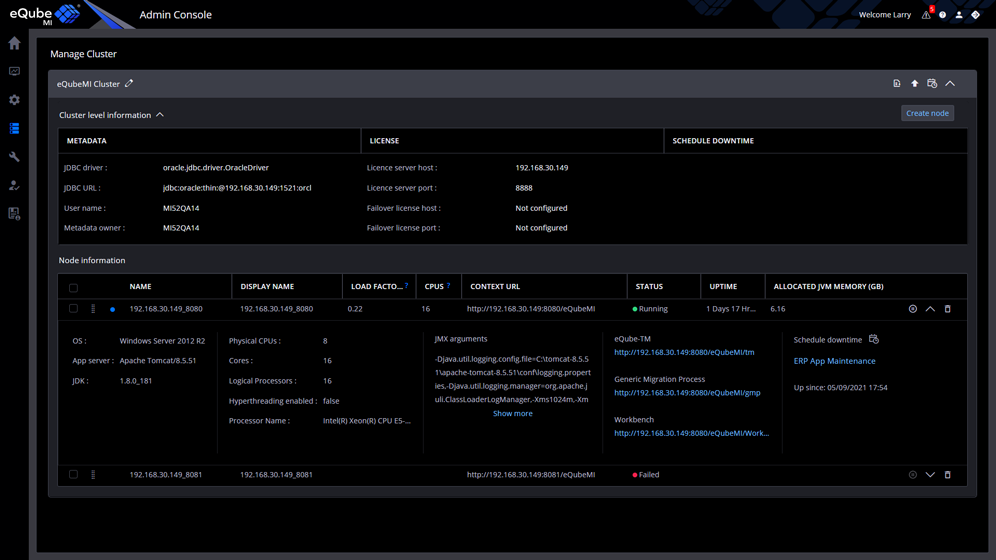Click start icon for 192.168.30.149_8081 node
The image size is (996, 560).
pos(913,474)
